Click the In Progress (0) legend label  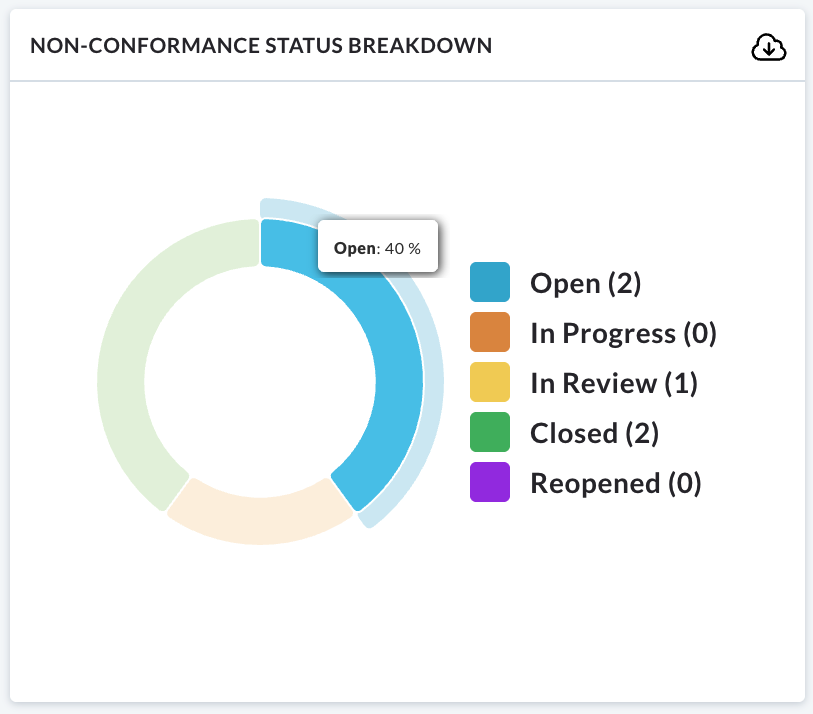coord(623,333)
